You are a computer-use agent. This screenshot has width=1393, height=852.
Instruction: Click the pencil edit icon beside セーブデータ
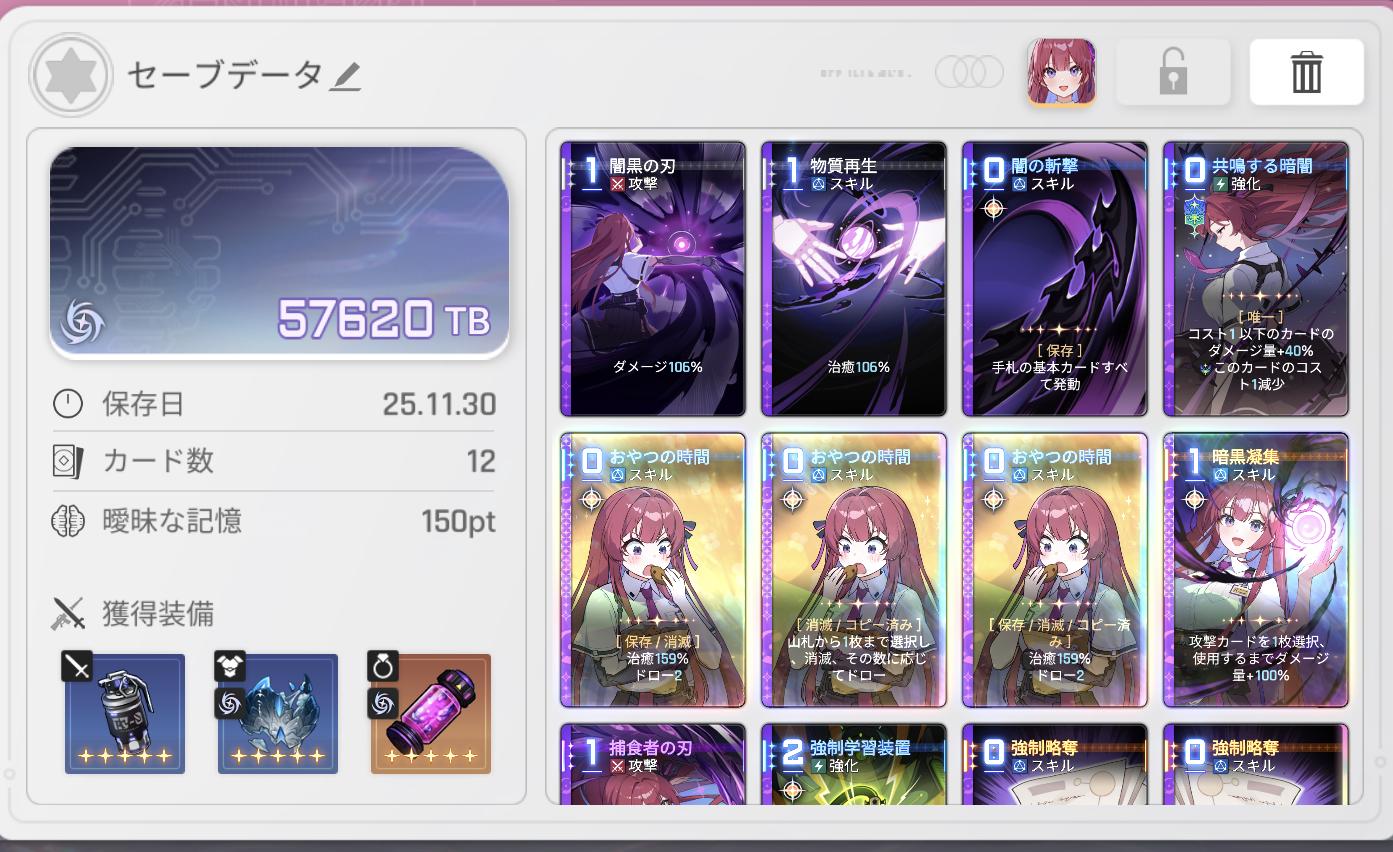(345, 77)
